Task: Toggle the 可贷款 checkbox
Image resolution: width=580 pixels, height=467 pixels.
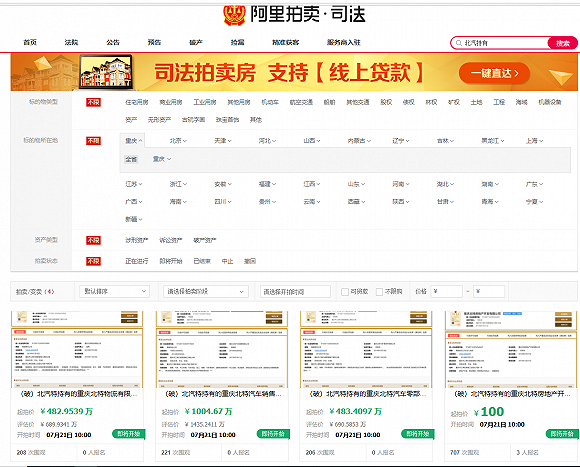Action: [345, 292]
